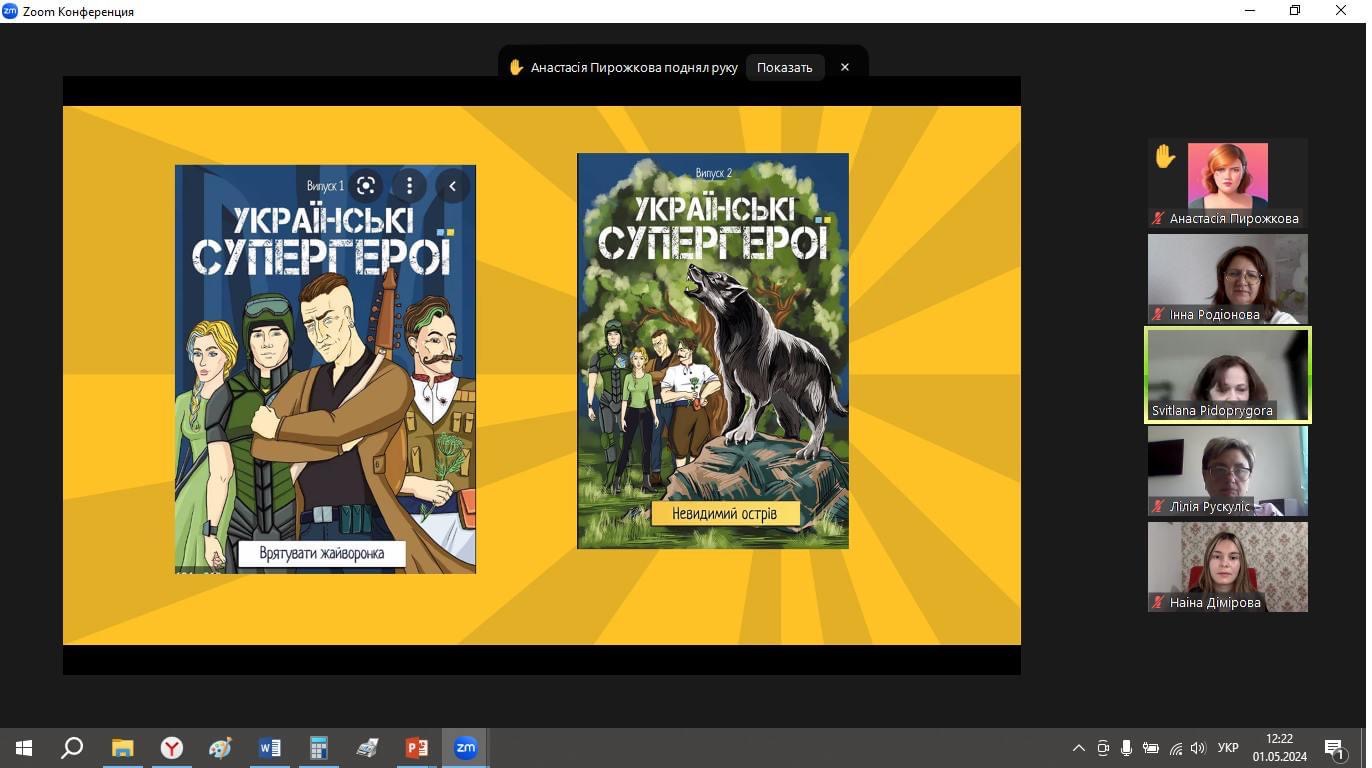
Task: Launch Yandex Browser from the taskbar
Action: coord(172,748)
